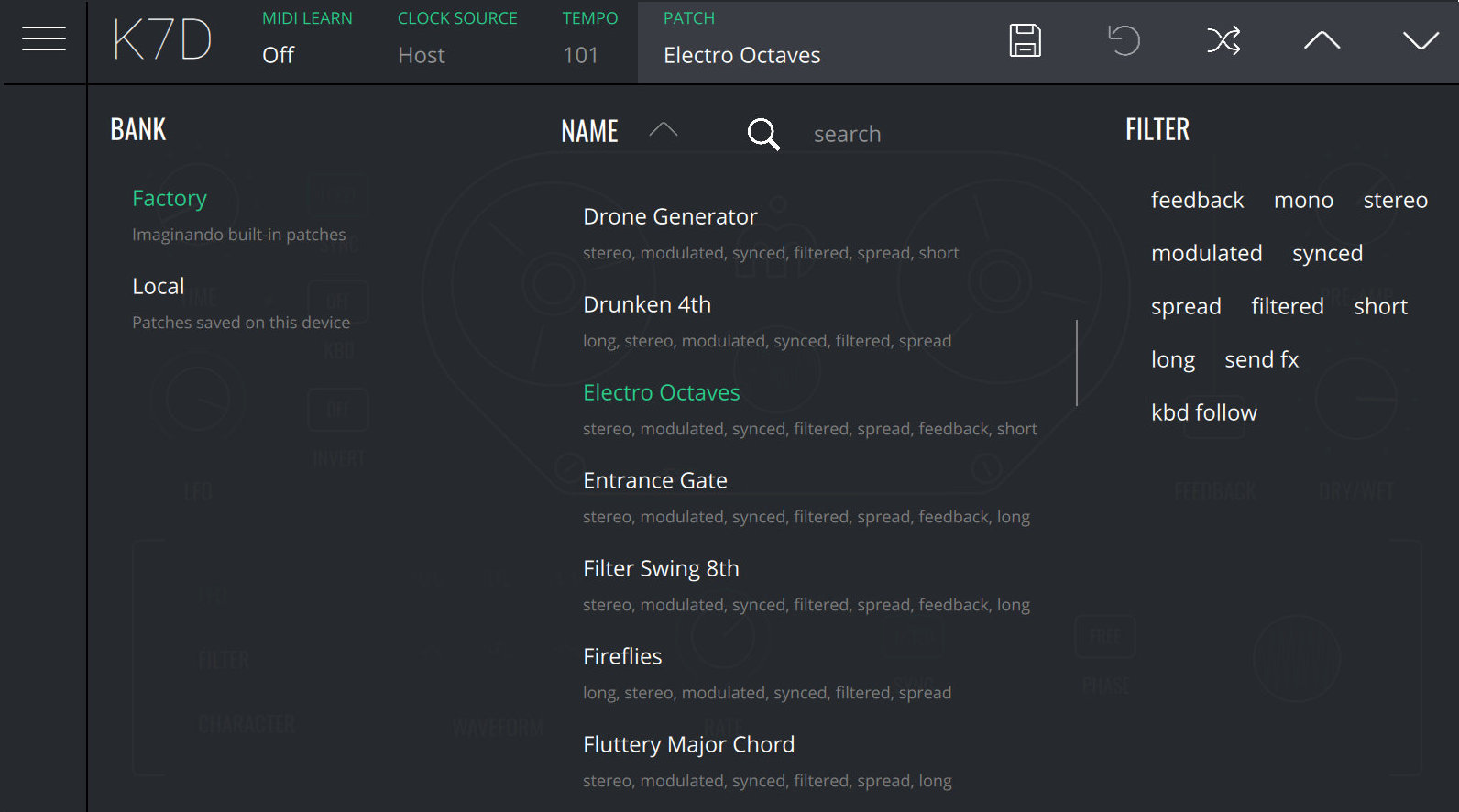Open the Clock Source Host dropdown

pos(422,56)
